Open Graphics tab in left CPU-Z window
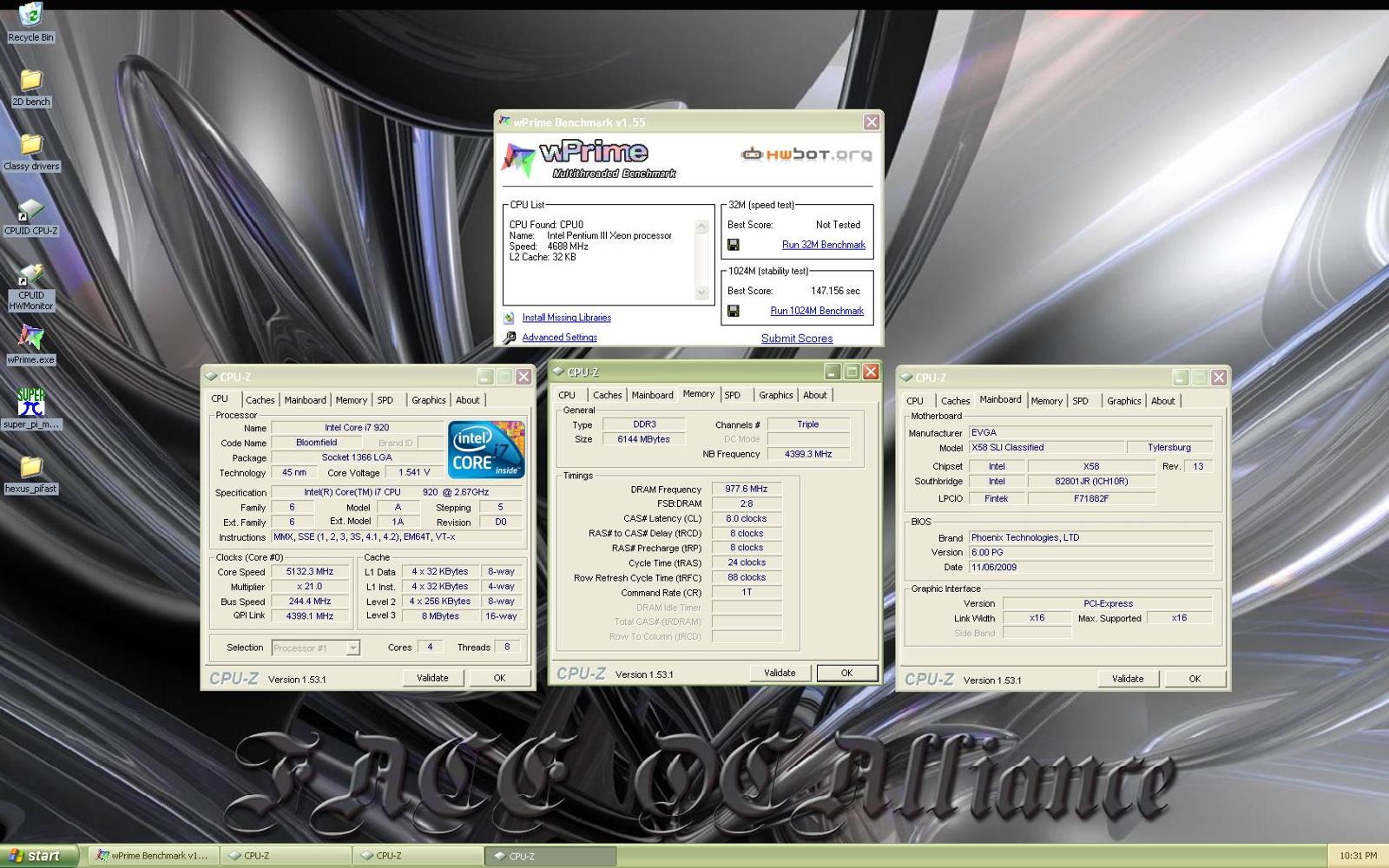Viewport: 1389px width, 868px height. coord(429,400)
